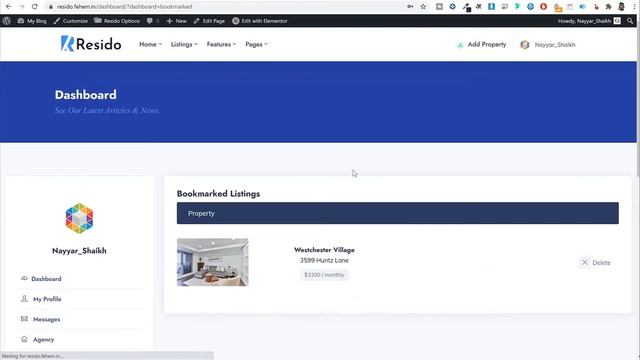Open Customize in the admin bar
The width and height of the screenshot is (640, 360).
pos(71,21)
